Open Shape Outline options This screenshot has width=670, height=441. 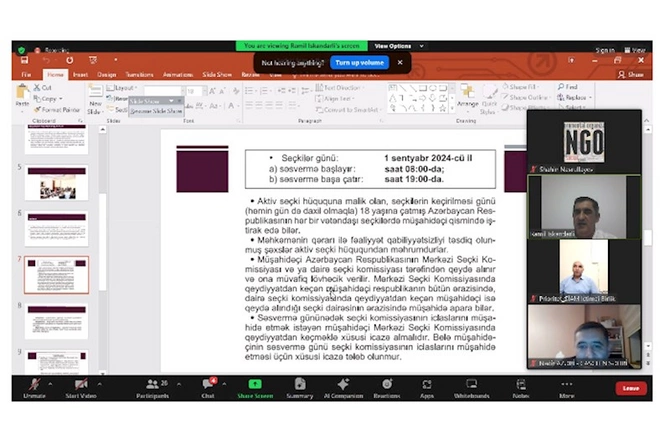click(x=526, y=97)
